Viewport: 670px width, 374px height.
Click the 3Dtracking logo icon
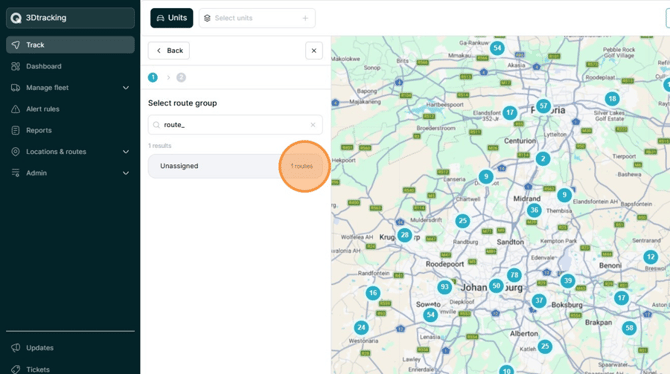click(x=16, y=18)
